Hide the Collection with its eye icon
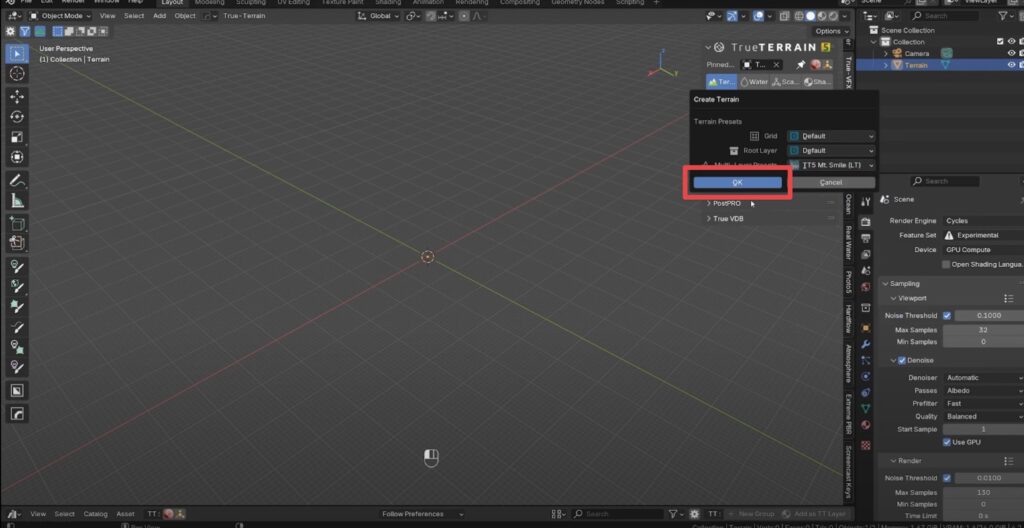This screenshot has height=528, width=1024. (x=1011, y=42)
